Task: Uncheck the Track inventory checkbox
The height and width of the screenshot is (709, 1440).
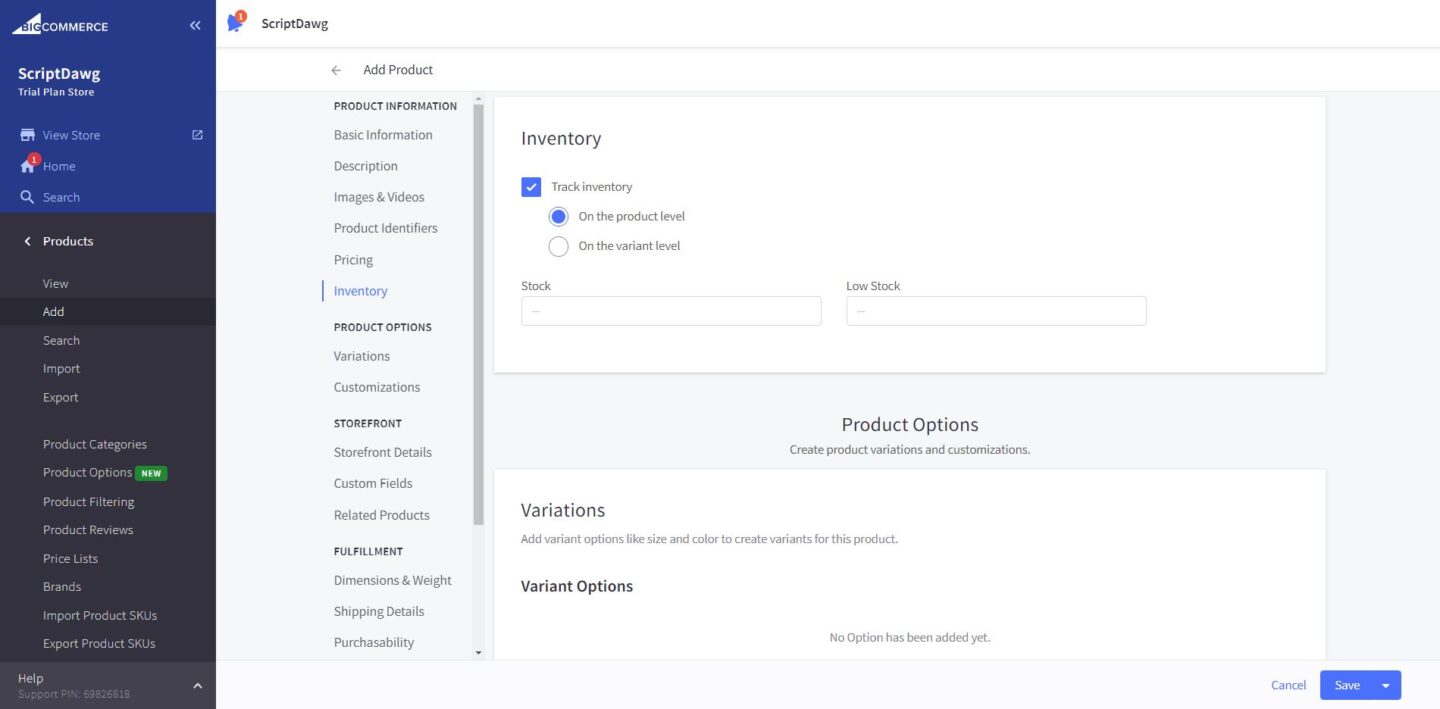Action: [530, 186]
